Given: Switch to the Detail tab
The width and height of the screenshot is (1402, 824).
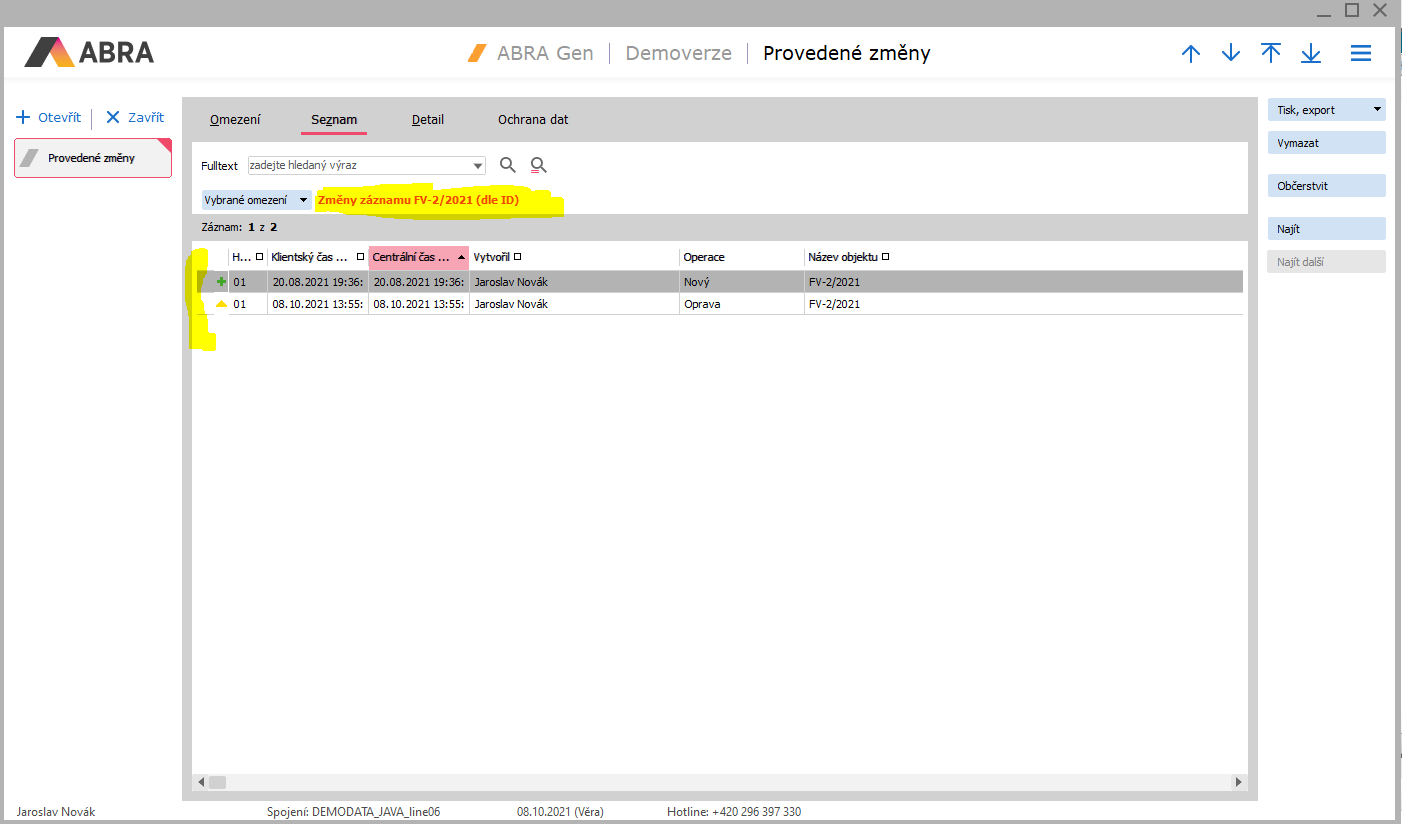Looking at the screenshot, I should [x=428, y=120].
